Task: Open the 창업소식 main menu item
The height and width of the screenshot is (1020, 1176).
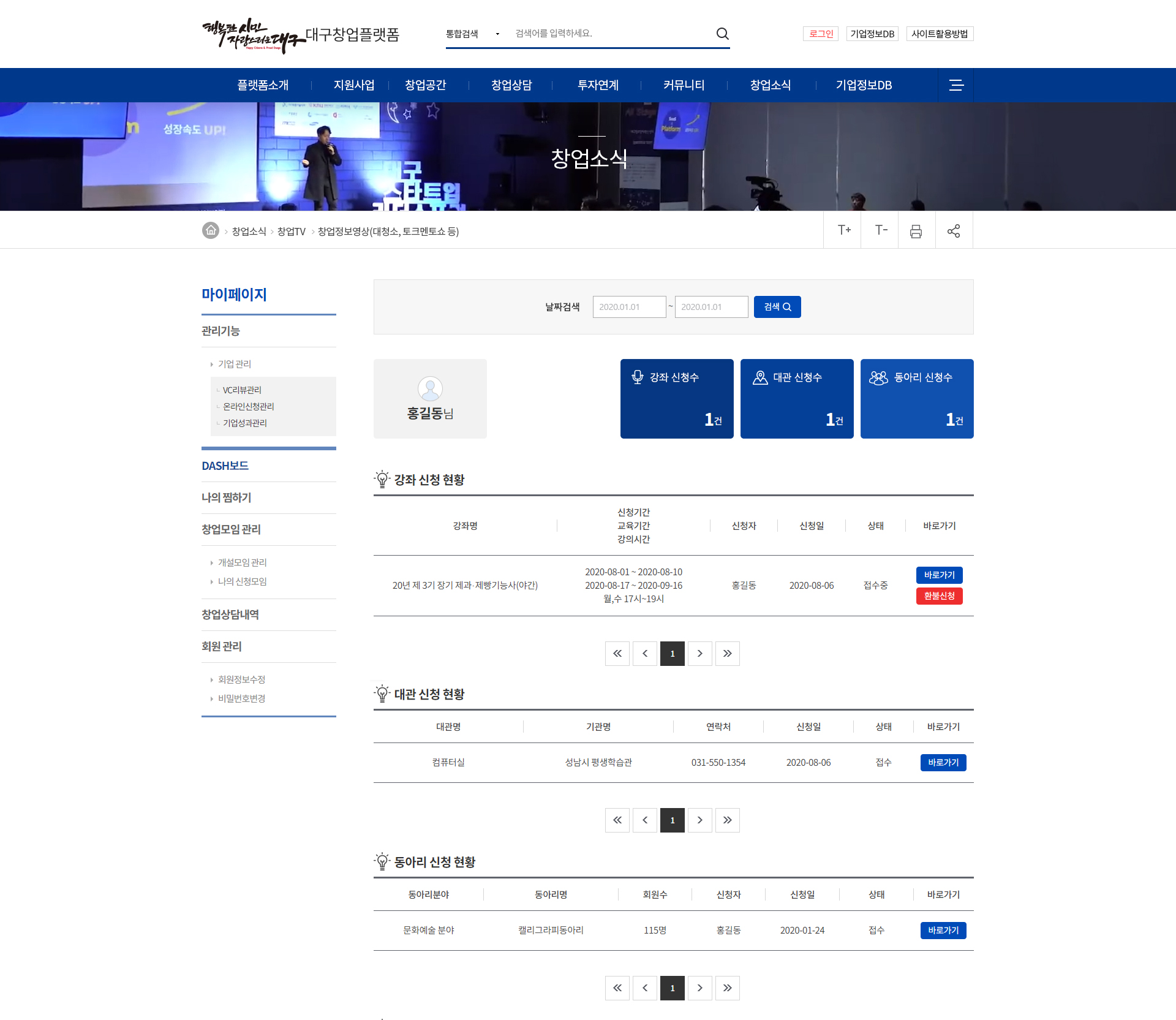Action: click(x=770, y=85)
